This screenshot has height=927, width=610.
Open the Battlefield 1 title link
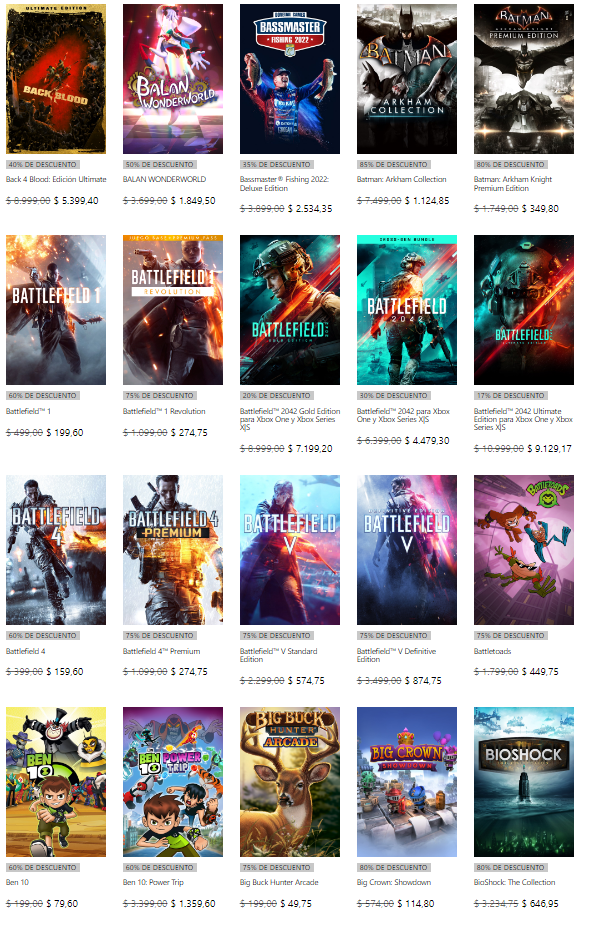click(27, 411)
